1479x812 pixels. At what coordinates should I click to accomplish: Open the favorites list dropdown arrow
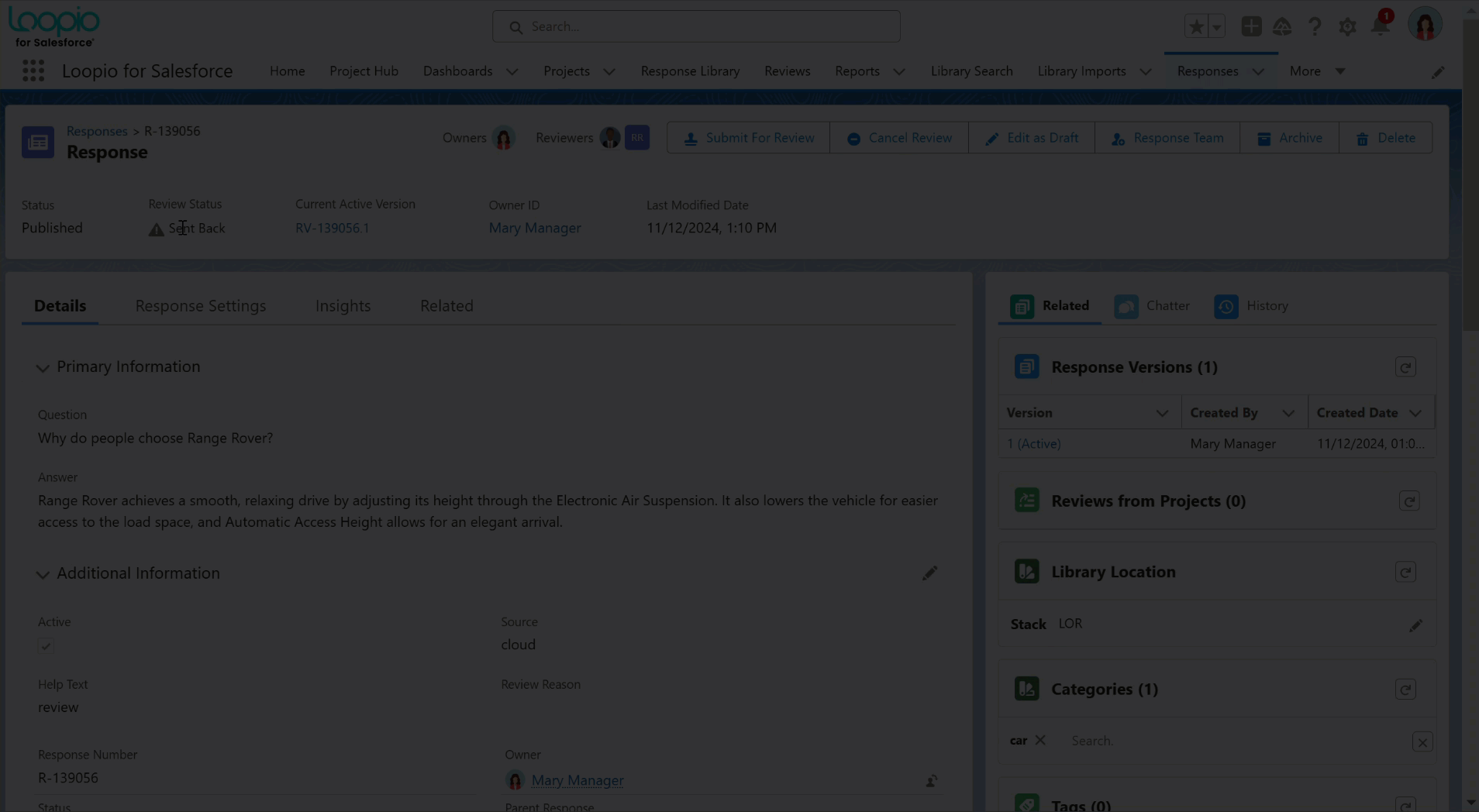[1216, 26]
